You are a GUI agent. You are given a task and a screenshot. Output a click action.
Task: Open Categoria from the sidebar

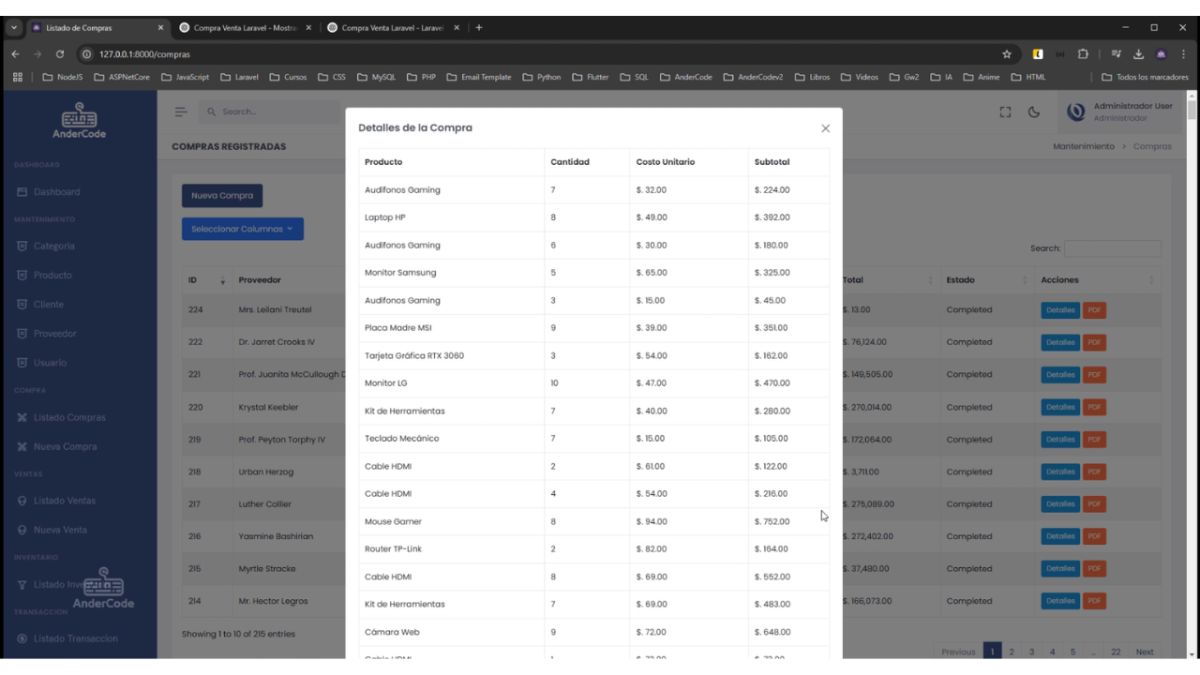[53, 246]
